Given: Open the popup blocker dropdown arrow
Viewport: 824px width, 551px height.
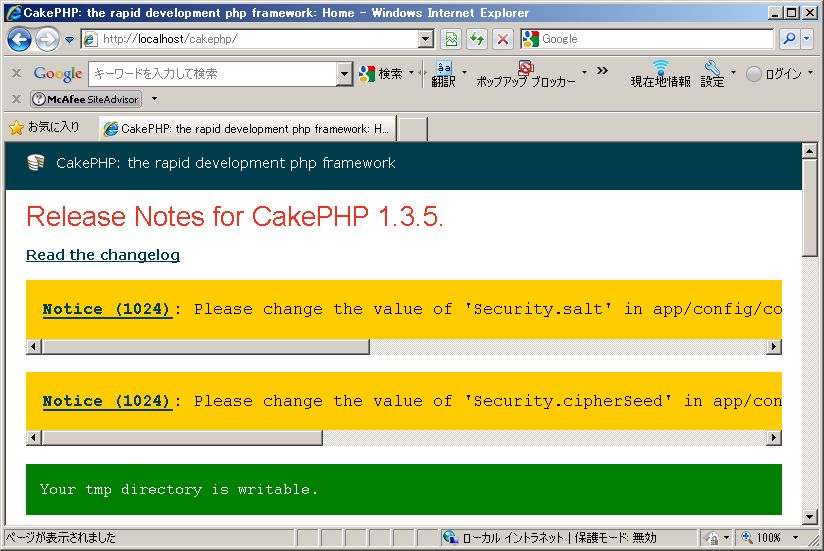Looking at the screenshot, I should (x=584, y=72).
